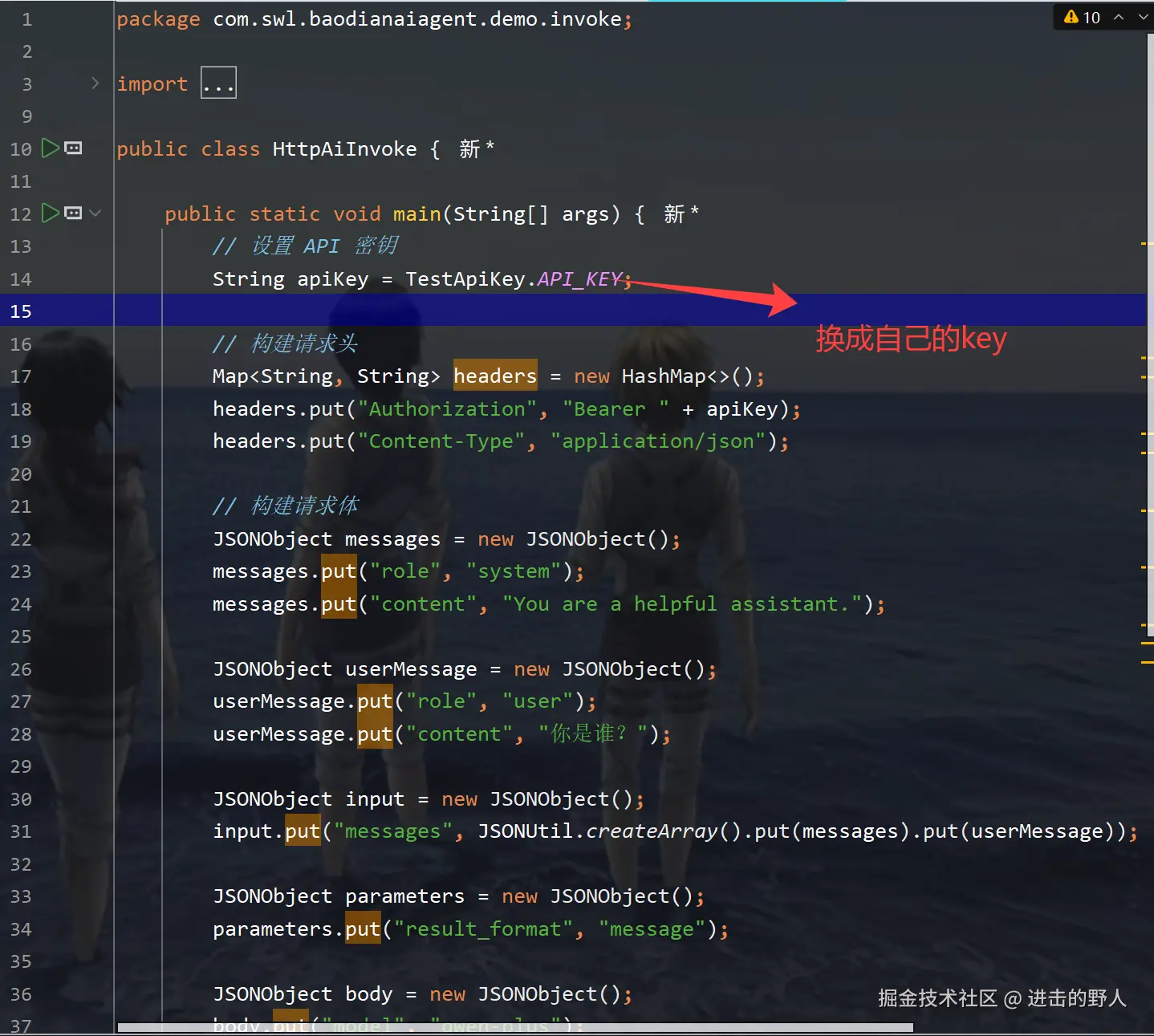Click the String[] args parameter
The image size is (1154, 1036).
coord(531,214)
